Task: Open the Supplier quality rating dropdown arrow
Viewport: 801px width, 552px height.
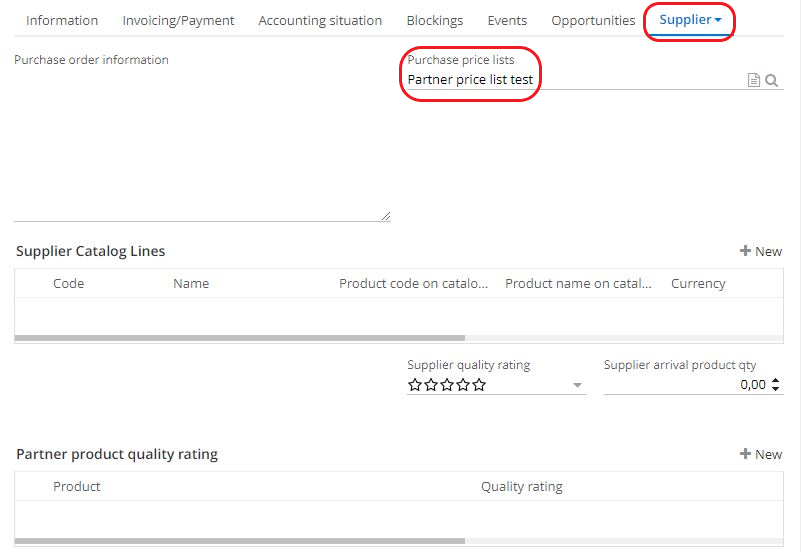Action: click(577, 386)
